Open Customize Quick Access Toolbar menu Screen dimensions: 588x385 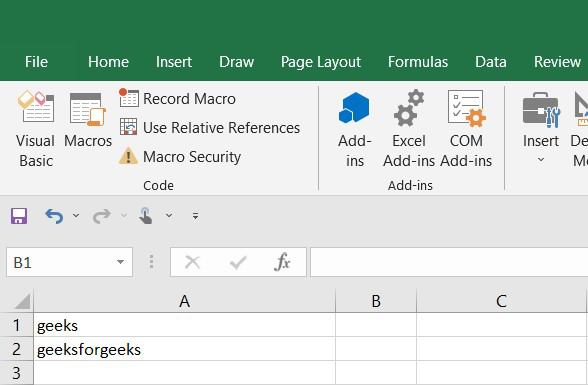[195, 216]
